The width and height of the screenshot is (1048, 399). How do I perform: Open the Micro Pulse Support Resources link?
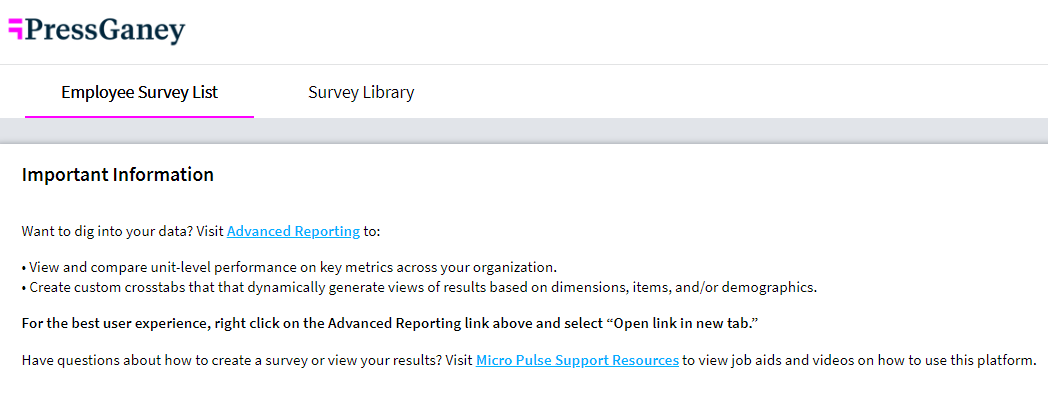(x=577, y=360)
